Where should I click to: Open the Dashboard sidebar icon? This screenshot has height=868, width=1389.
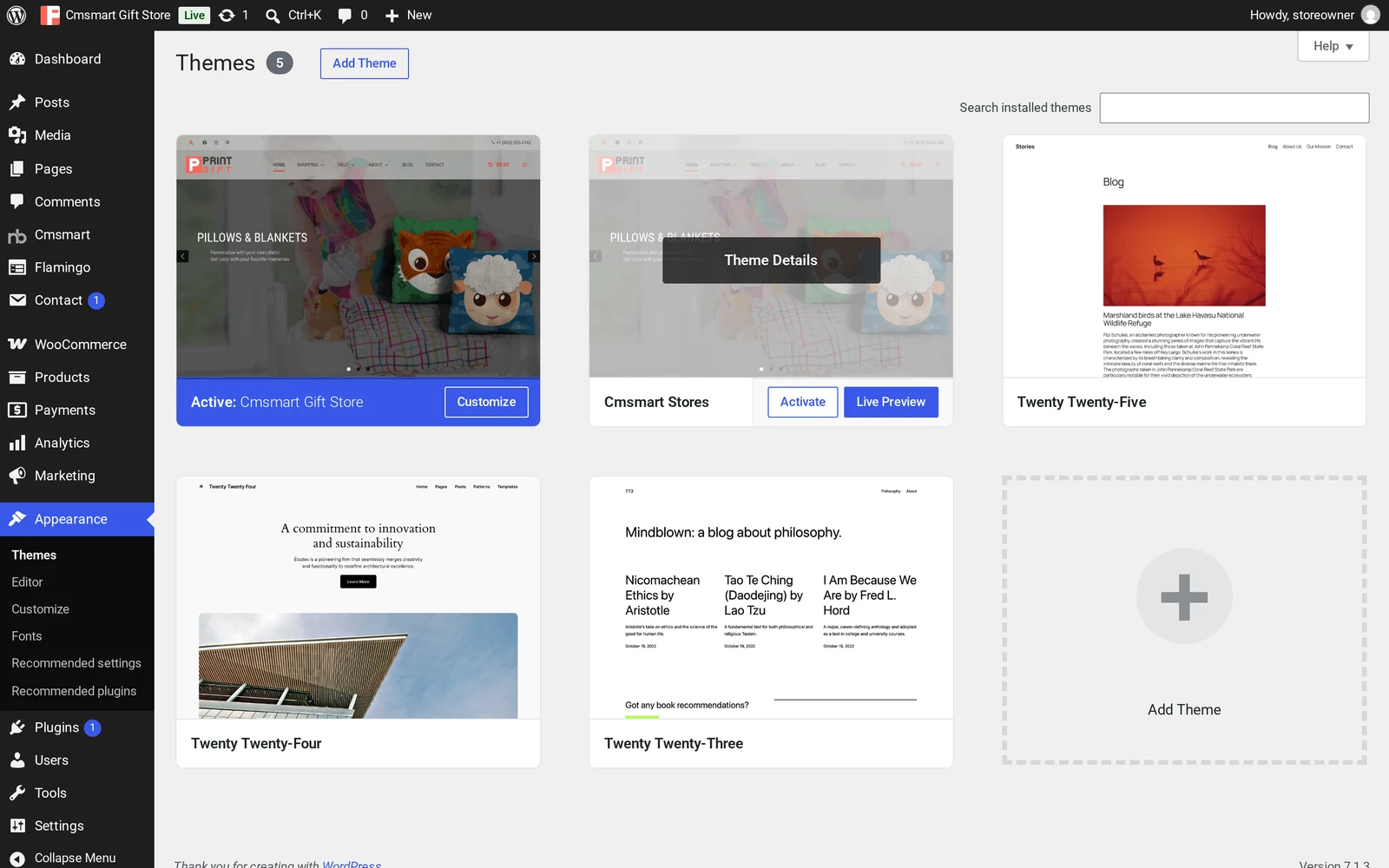(17, 59)
